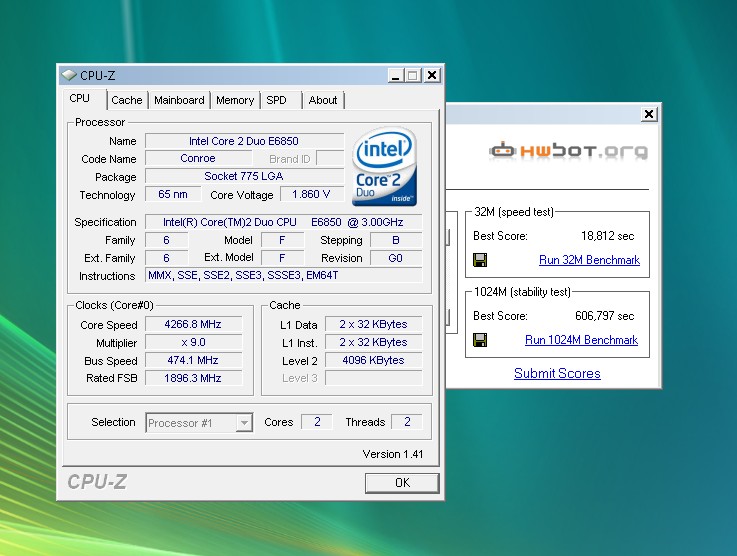Click the floppy save icon beside 32M benchmark
Screen dimensions: 737x556
pyautogui.click(x=480, y=260)
